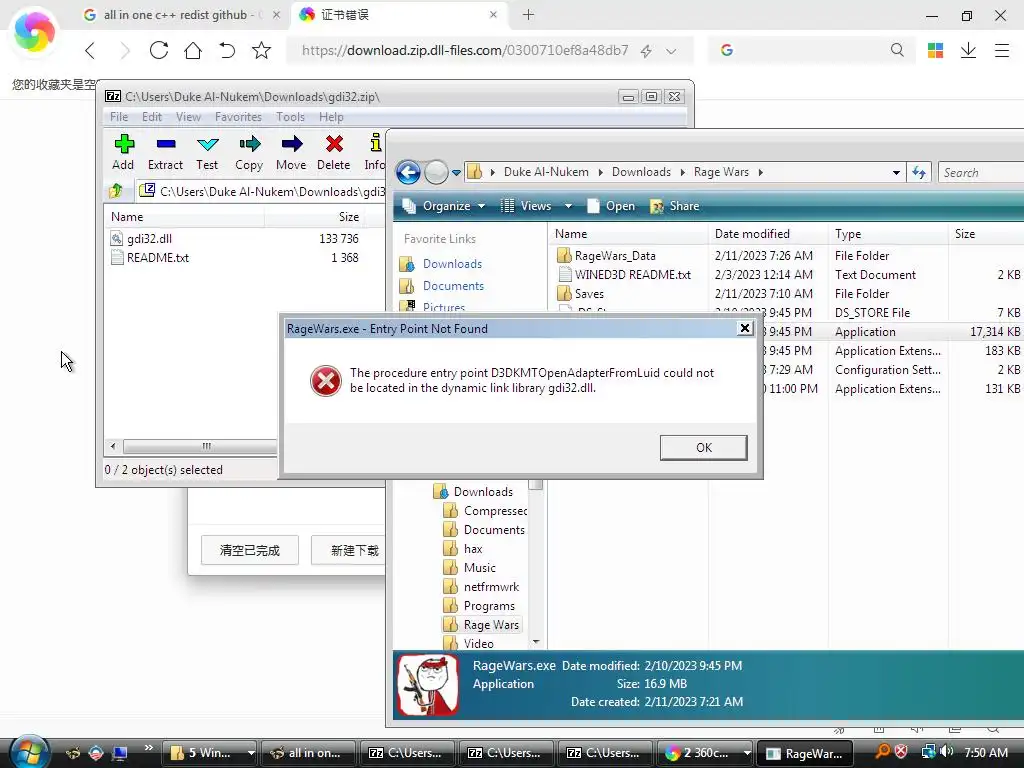The width and height of the screenshot is (1024, 768).
Task: Click OK in the error dialog
Action: tap(703, 448)
